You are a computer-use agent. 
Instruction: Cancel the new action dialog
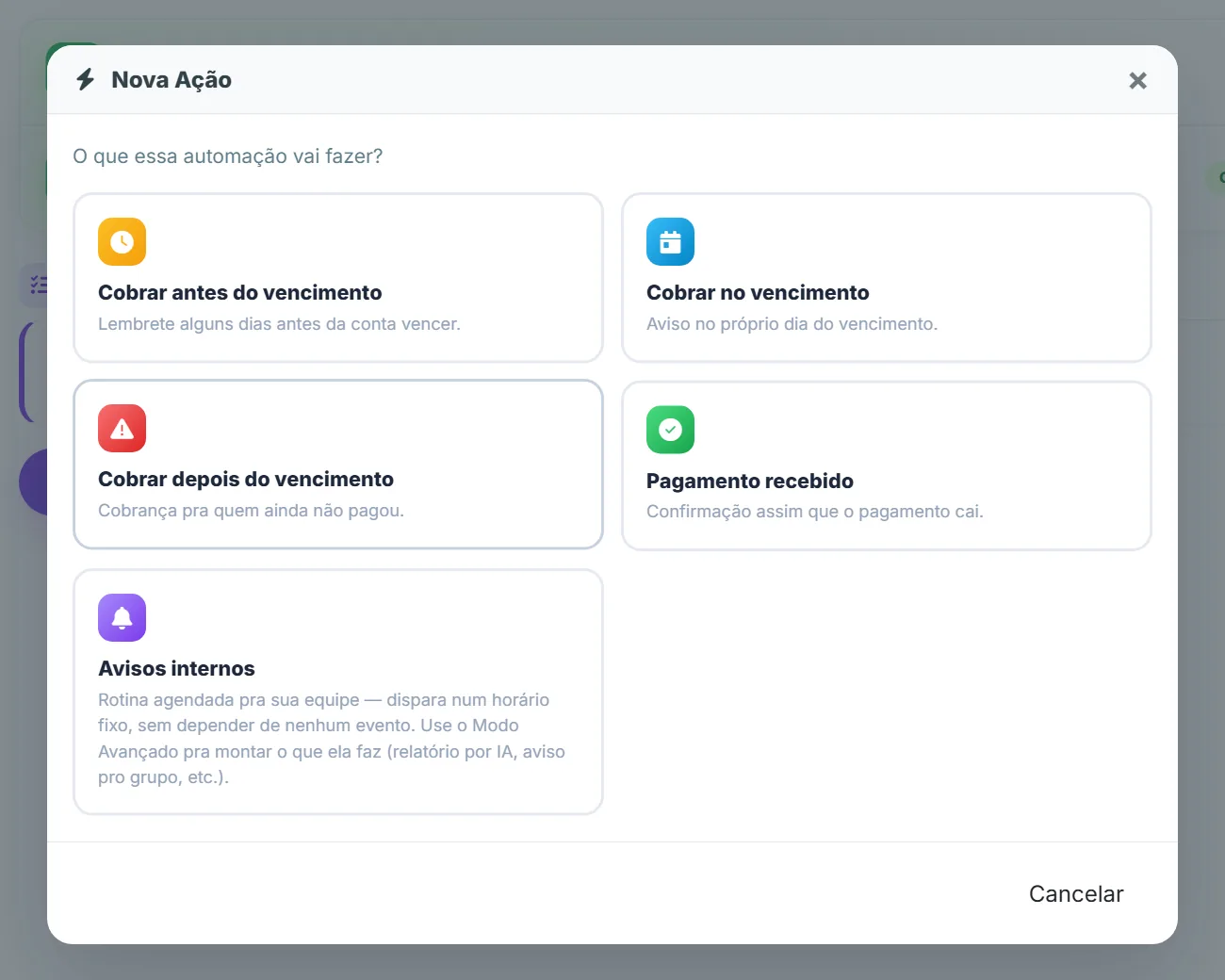[1076, 893]
